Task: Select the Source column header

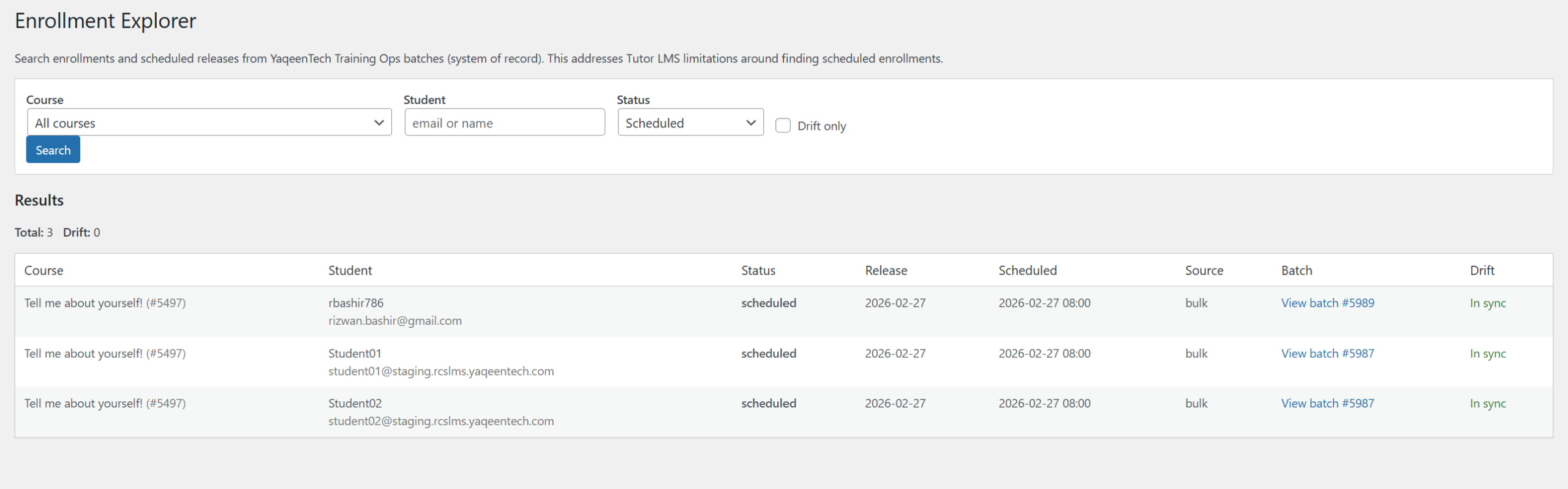Action: (1204, 270)
